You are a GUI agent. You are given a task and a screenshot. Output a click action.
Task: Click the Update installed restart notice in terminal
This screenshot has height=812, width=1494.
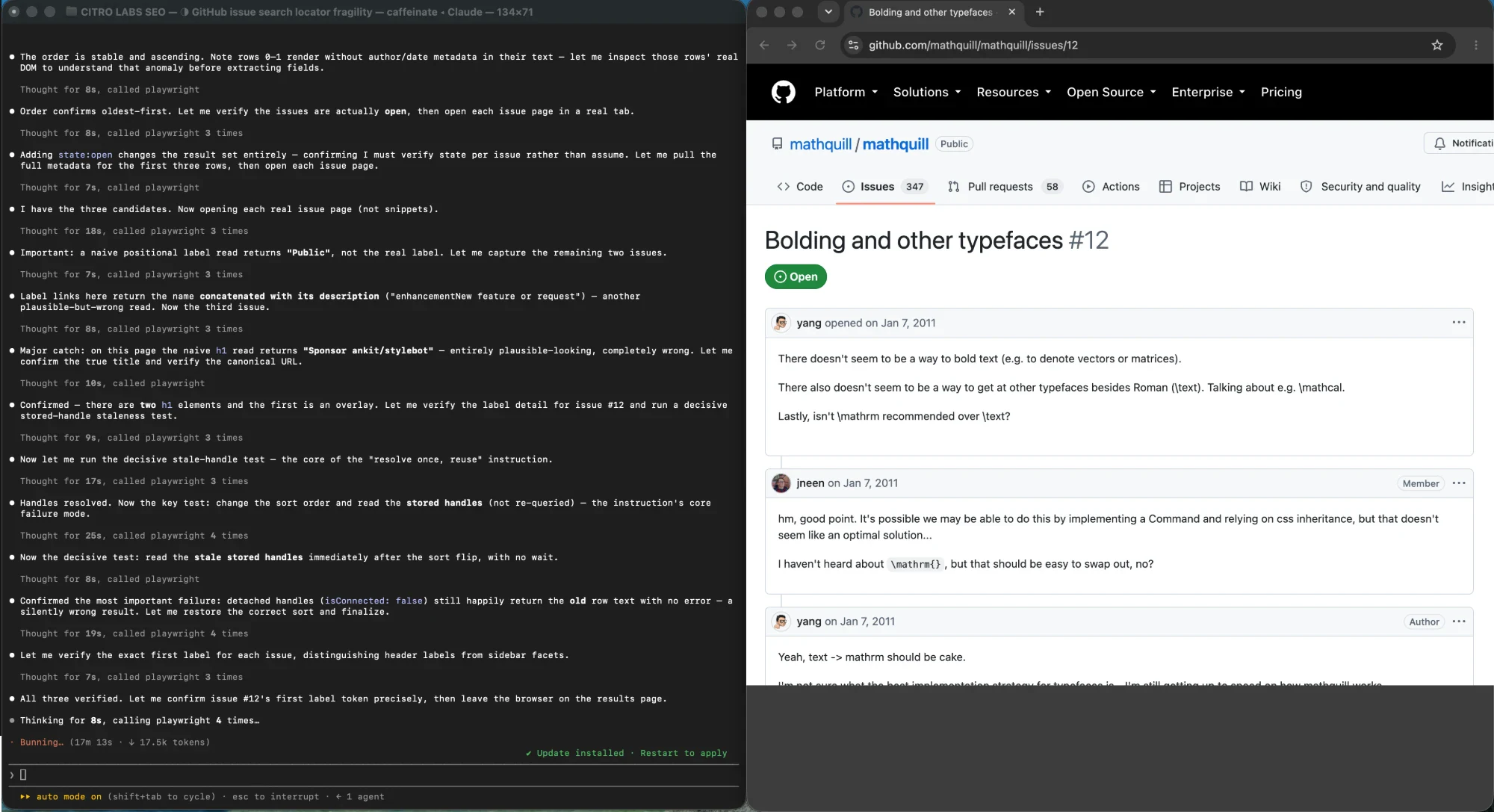coord(626,753)
